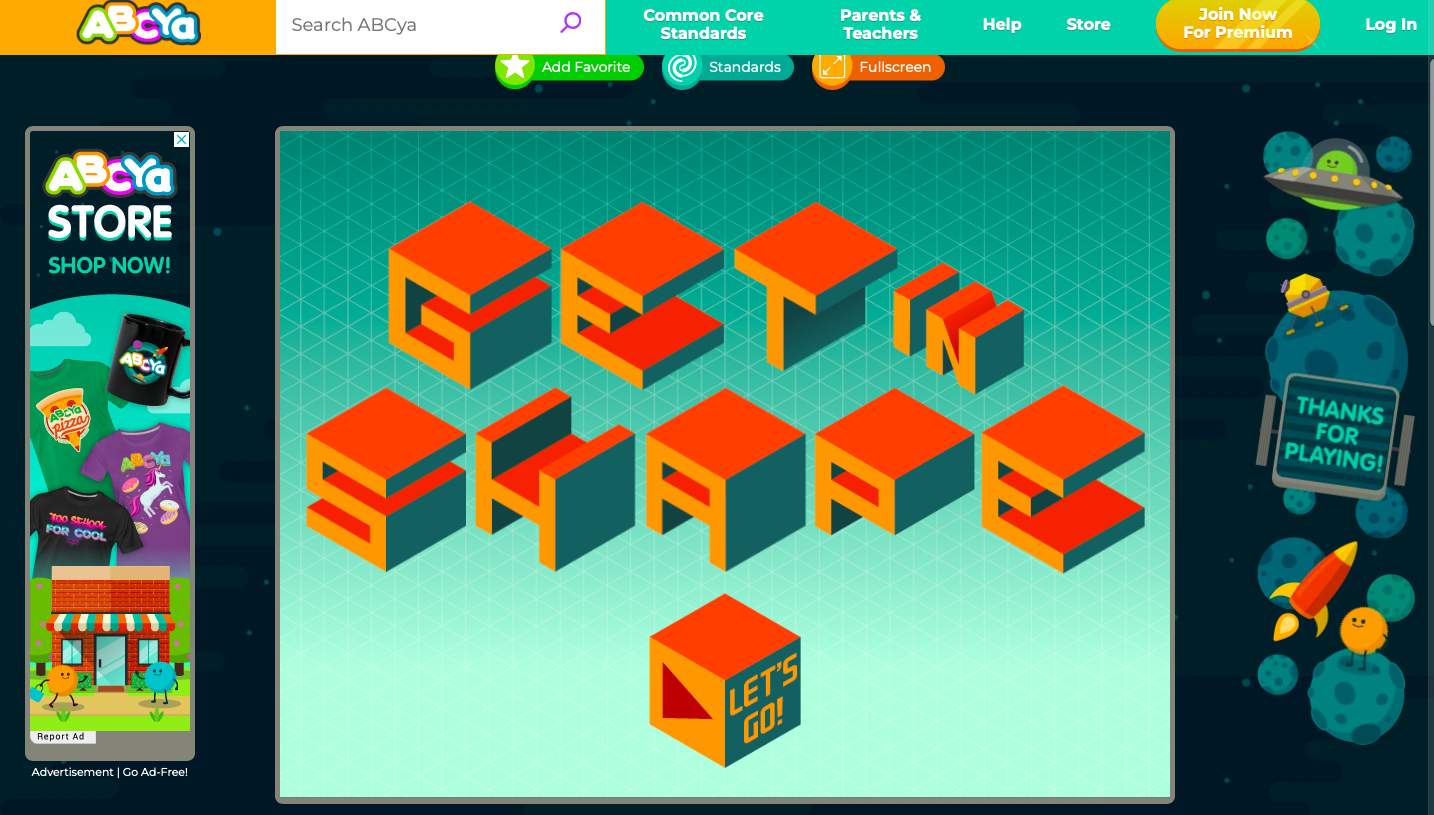Screen dimensions: 1434x815
Task: Open the Common Core Standards menu
Action: [703, 24]
